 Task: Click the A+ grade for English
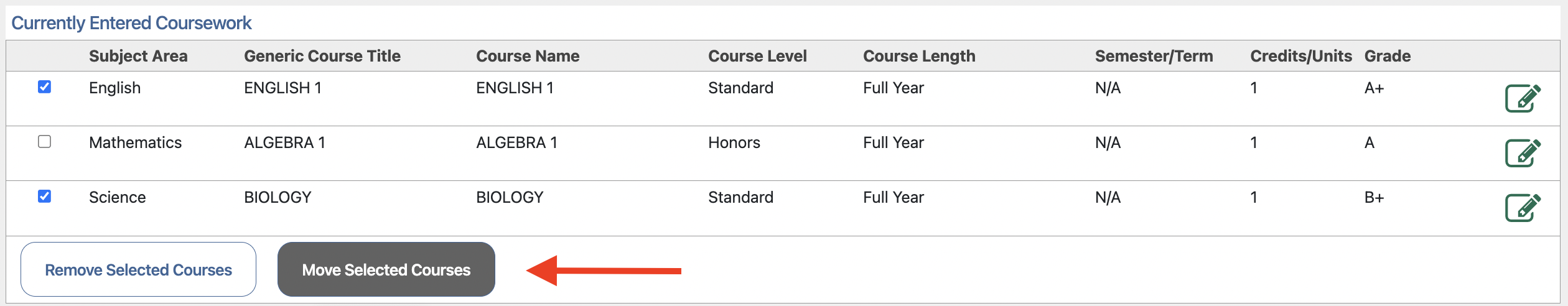(x=1374, y=88)
